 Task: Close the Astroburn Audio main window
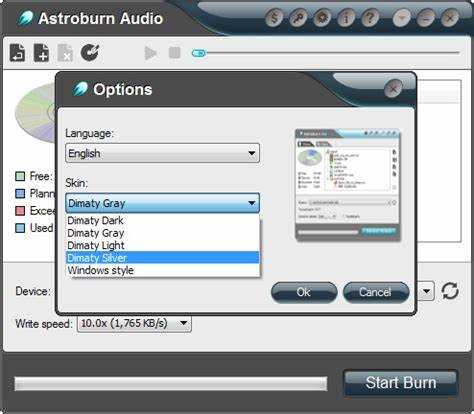(450, 18)
